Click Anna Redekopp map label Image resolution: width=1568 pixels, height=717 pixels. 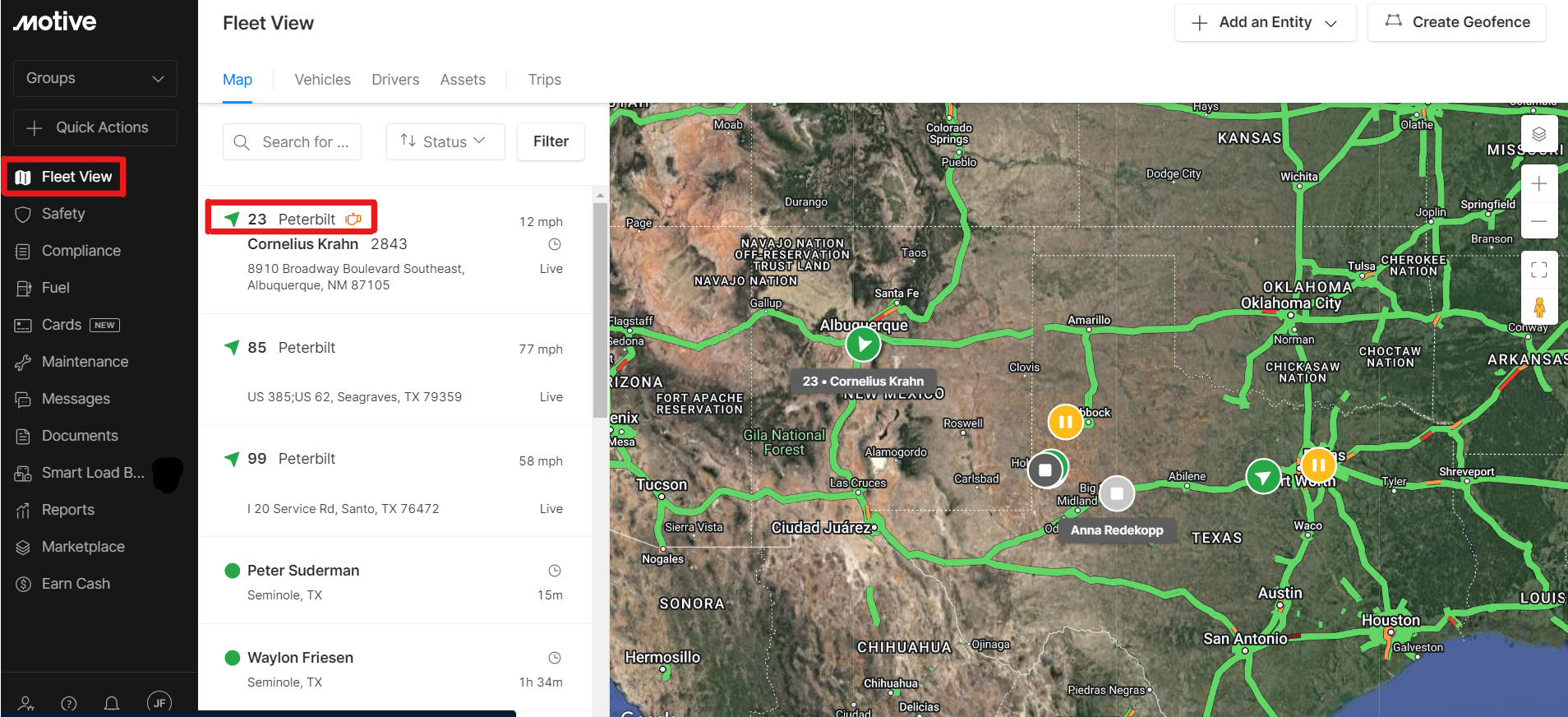click(x=1117, y=530)
